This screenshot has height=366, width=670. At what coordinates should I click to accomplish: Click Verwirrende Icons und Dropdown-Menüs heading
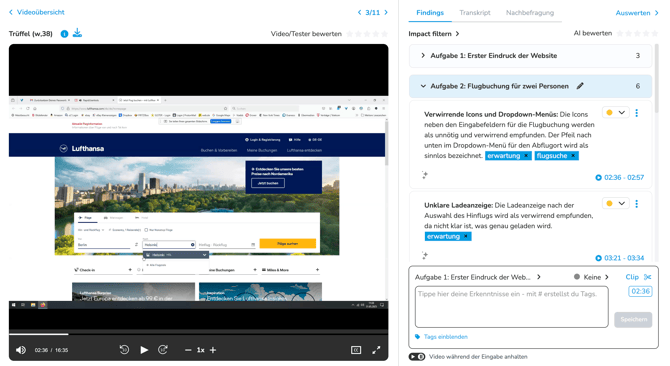point(491,114)
